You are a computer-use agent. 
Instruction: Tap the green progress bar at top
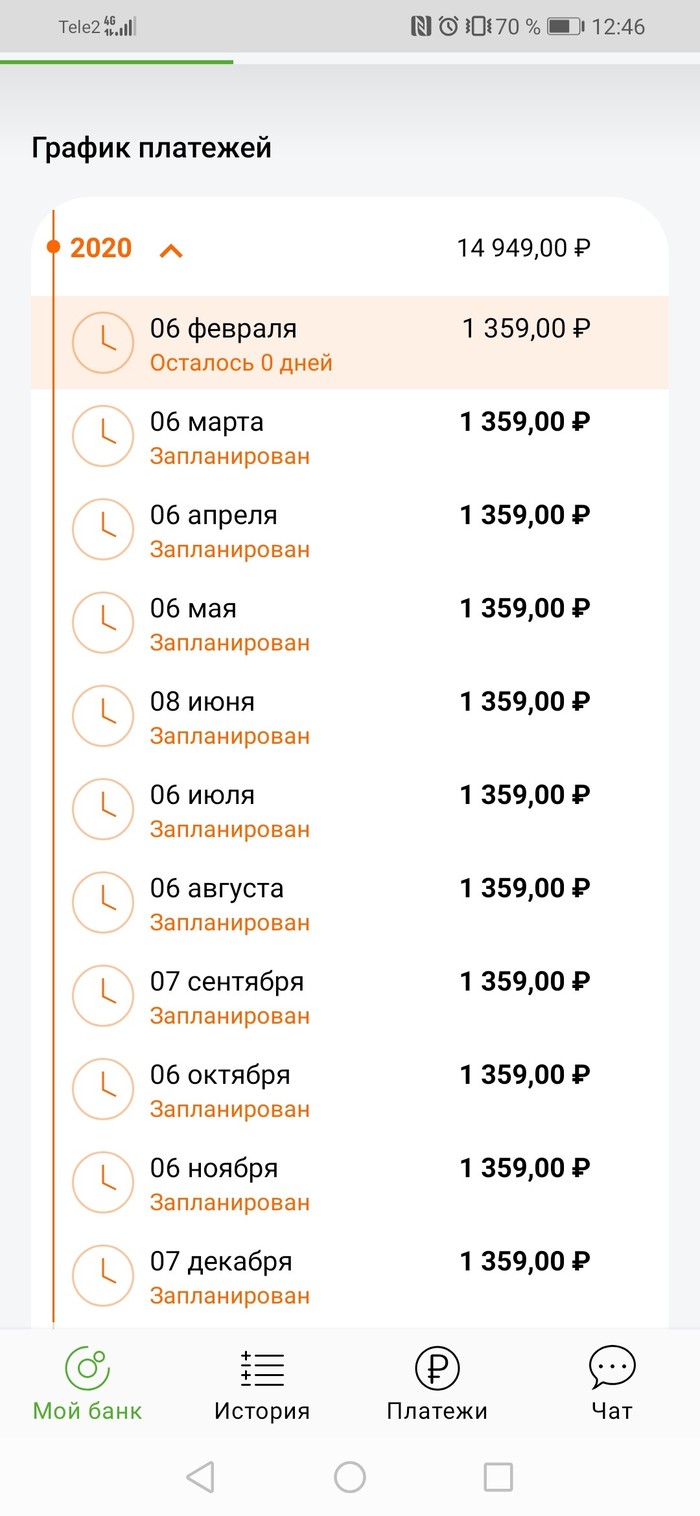[116, 62]
